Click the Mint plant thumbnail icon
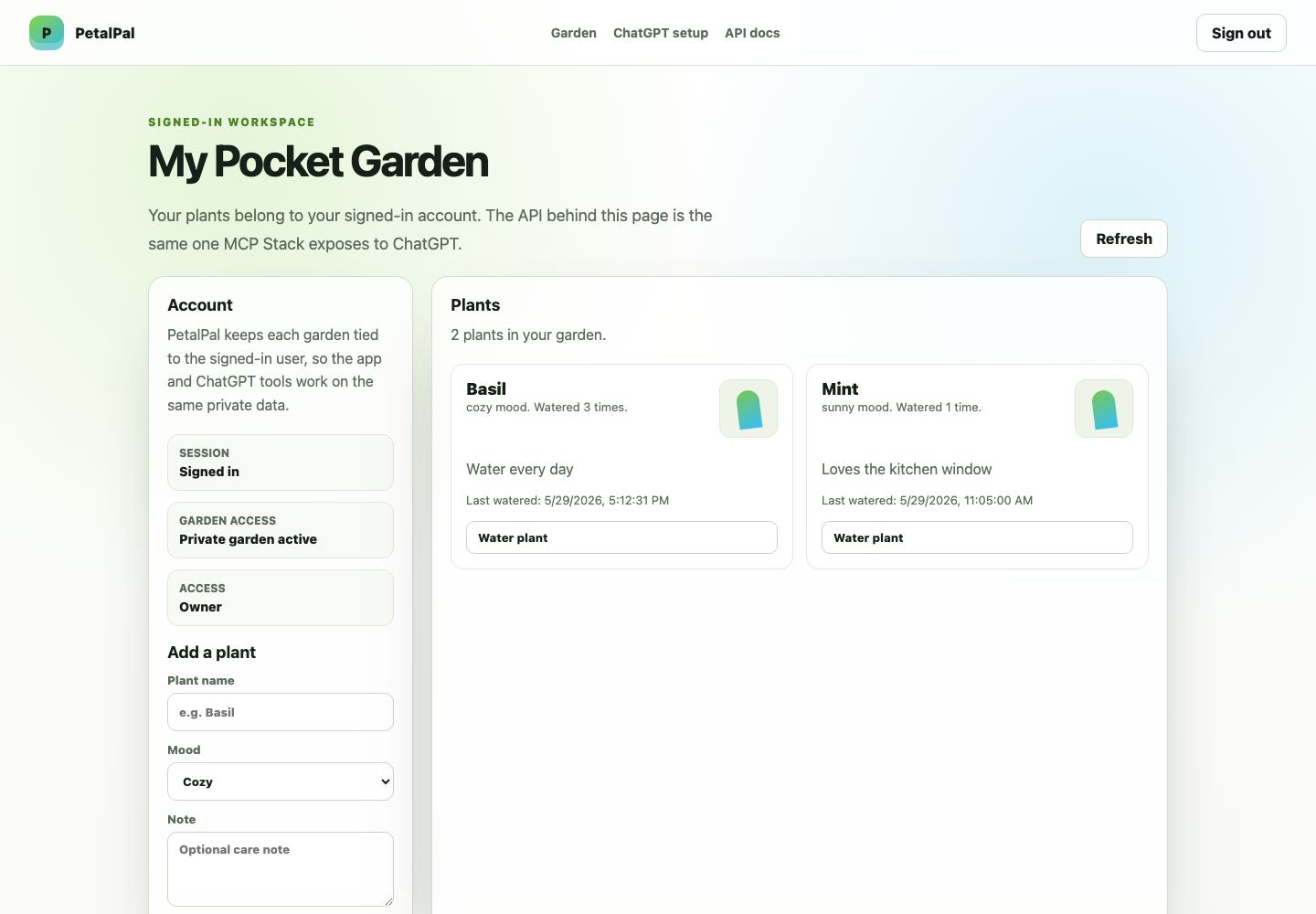The image size is (1316, 914). click(1104, 409)
